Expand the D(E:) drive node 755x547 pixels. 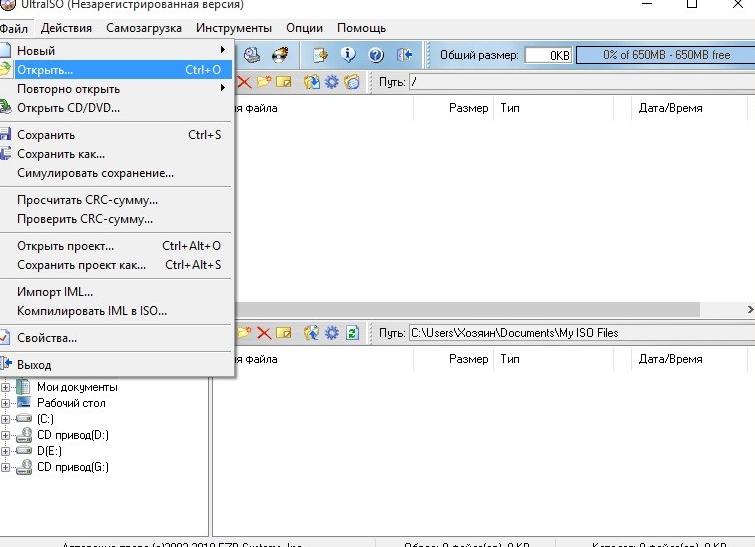(x=5, y=451)
